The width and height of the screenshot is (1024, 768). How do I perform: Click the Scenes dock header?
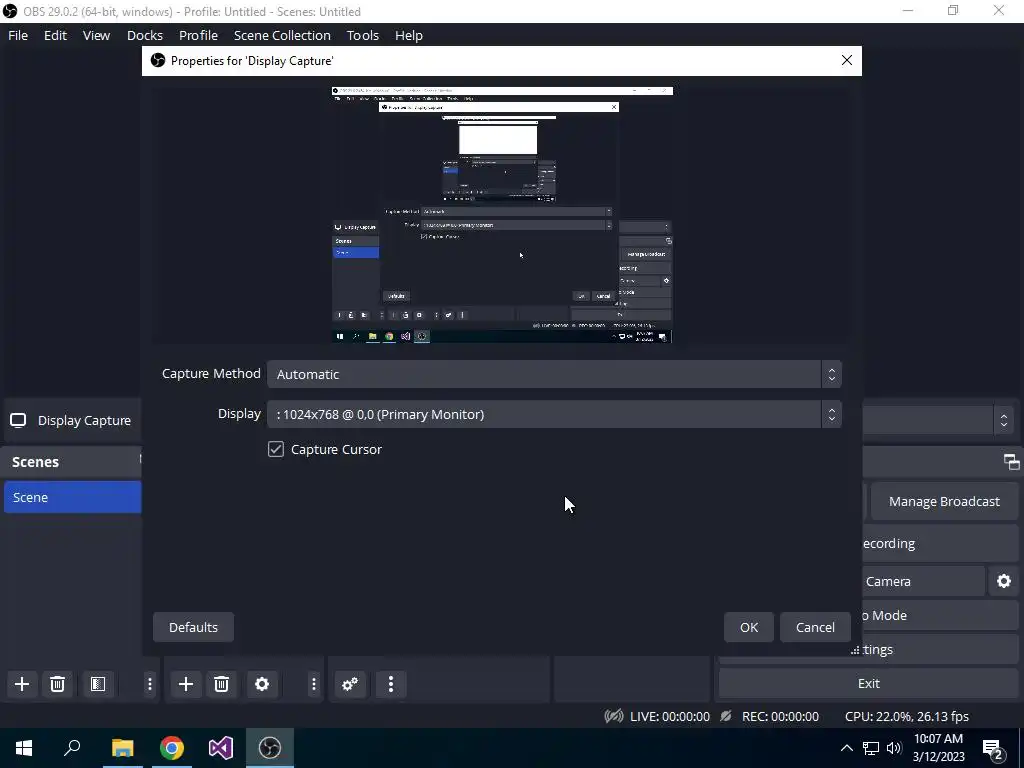point(72,462)
